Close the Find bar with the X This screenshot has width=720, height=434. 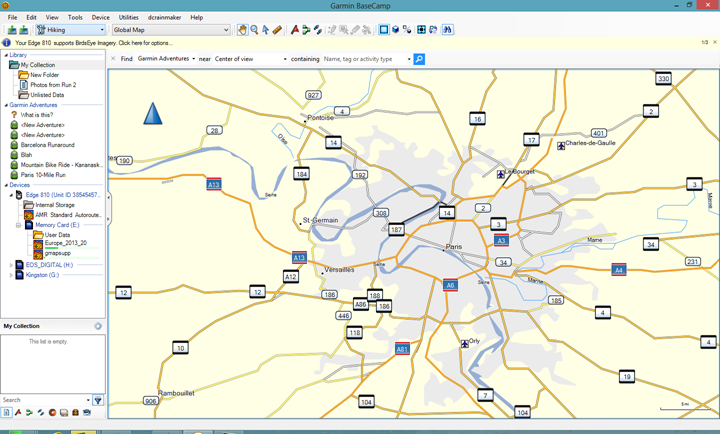click(x=113, y=59)
